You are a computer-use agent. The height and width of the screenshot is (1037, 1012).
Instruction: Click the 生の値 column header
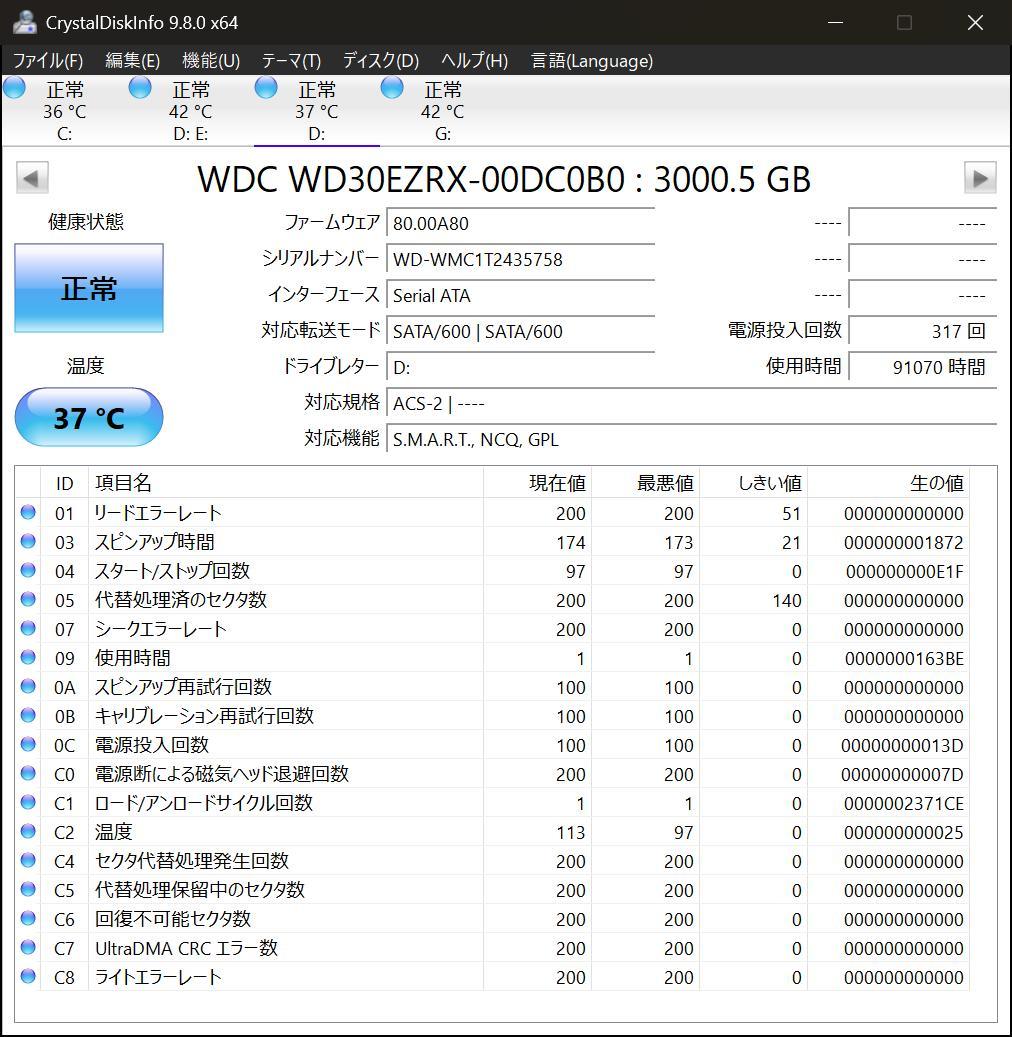point(888,483)
